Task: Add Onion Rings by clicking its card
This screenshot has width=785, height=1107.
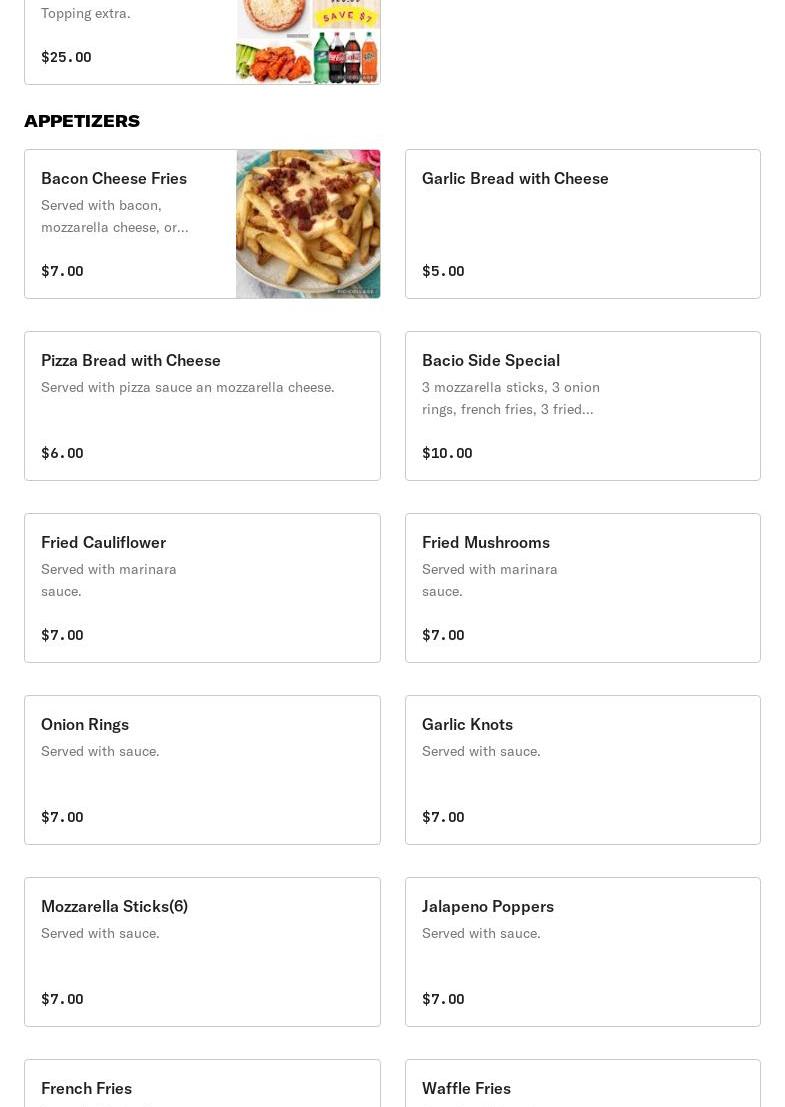Action: 203,770
